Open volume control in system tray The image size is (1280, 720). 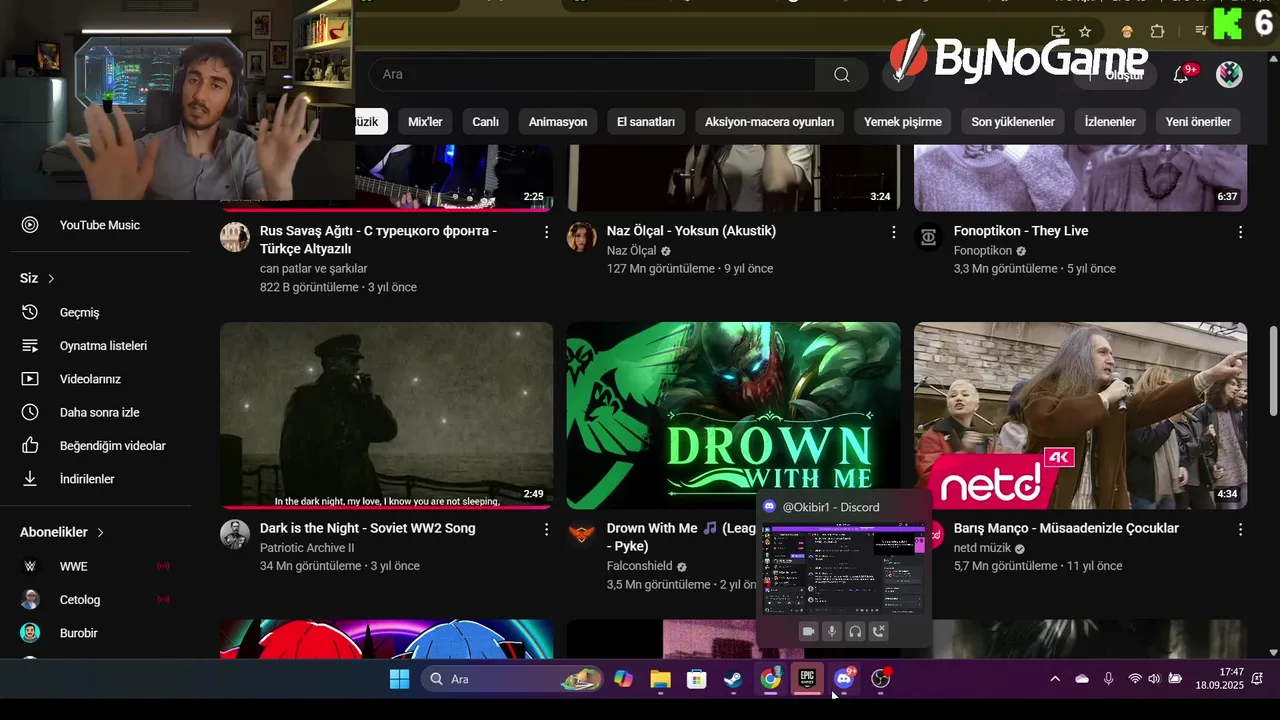[1154, 679]
